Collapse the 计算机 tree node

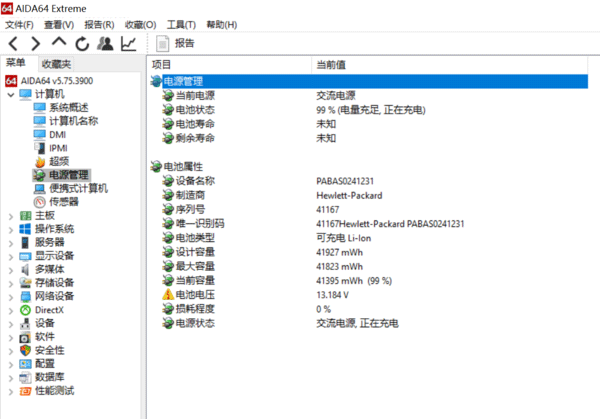click(11, 95)
